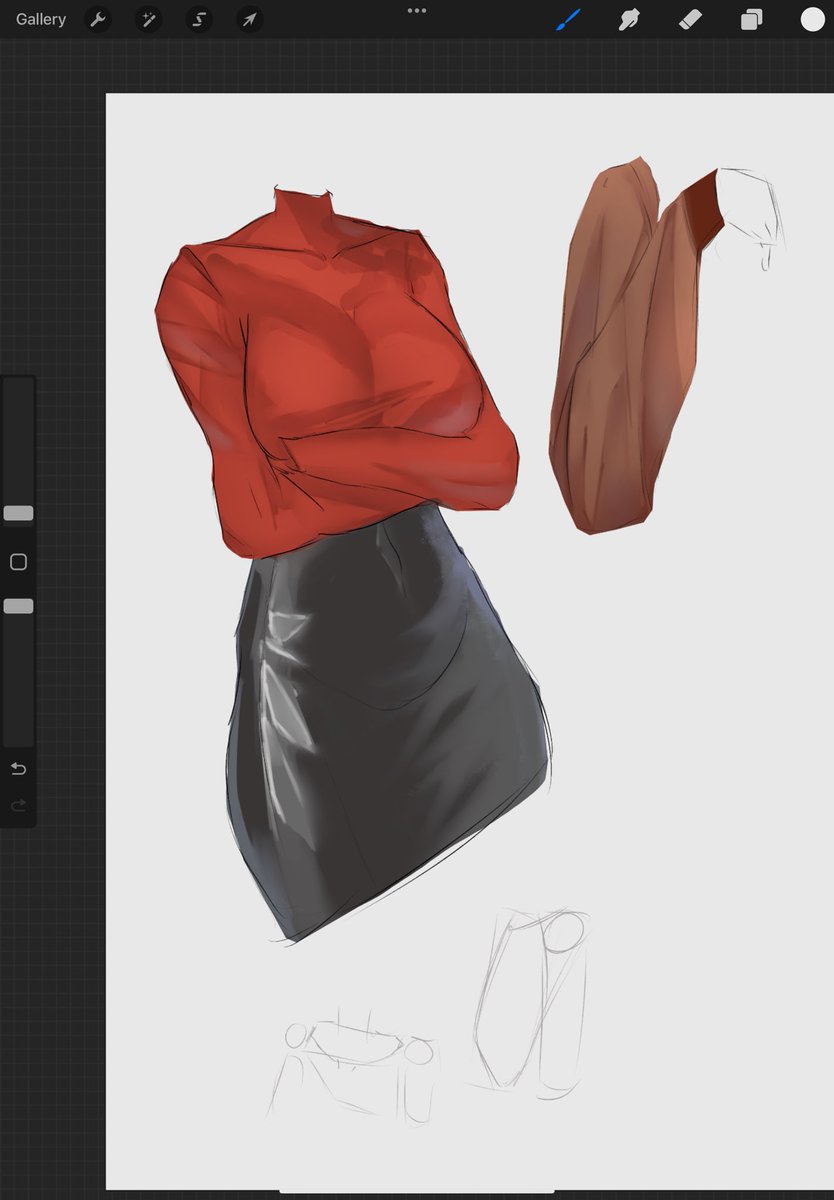
Task: Open the Actions wrench menu
Action: 97,19
